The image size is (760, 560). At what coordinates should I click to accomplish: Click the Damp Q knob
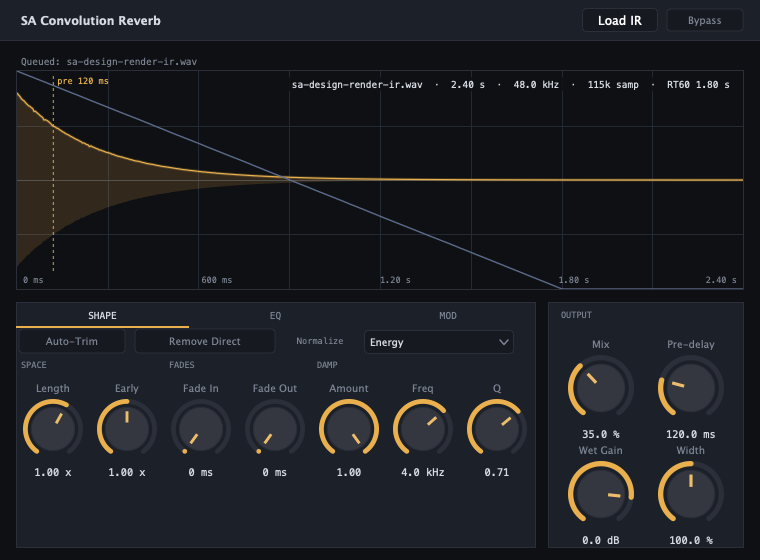[x=497, y=429]
